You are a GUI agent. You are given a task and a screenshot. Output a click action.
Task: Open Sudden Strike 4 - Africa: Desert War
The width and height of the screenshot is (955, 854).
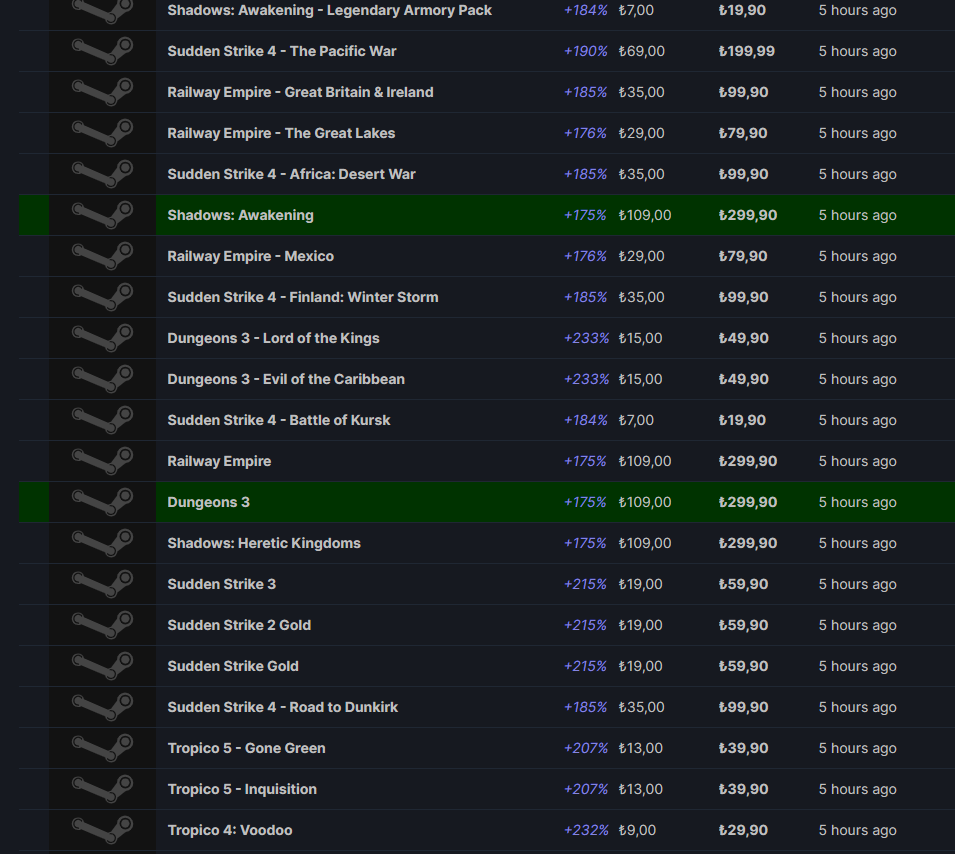[291, 174]
